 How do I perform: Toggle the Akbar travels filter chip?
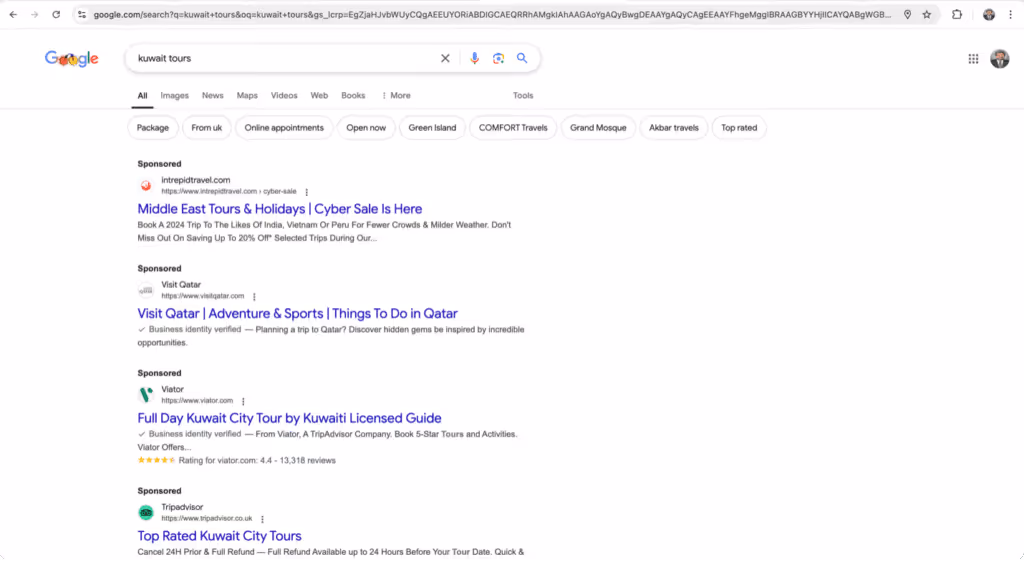point(673,128)
